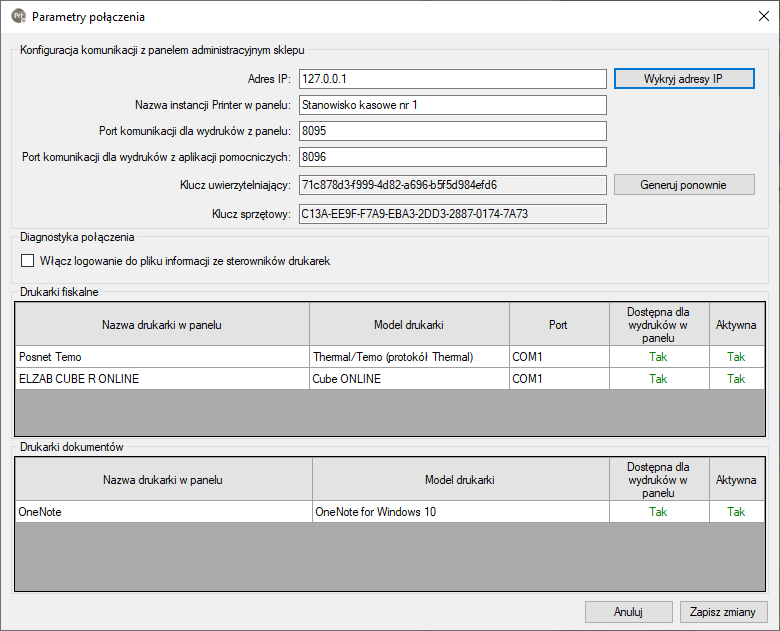Click the Nazwa instancji Printer field

click(x=452, y=105)
